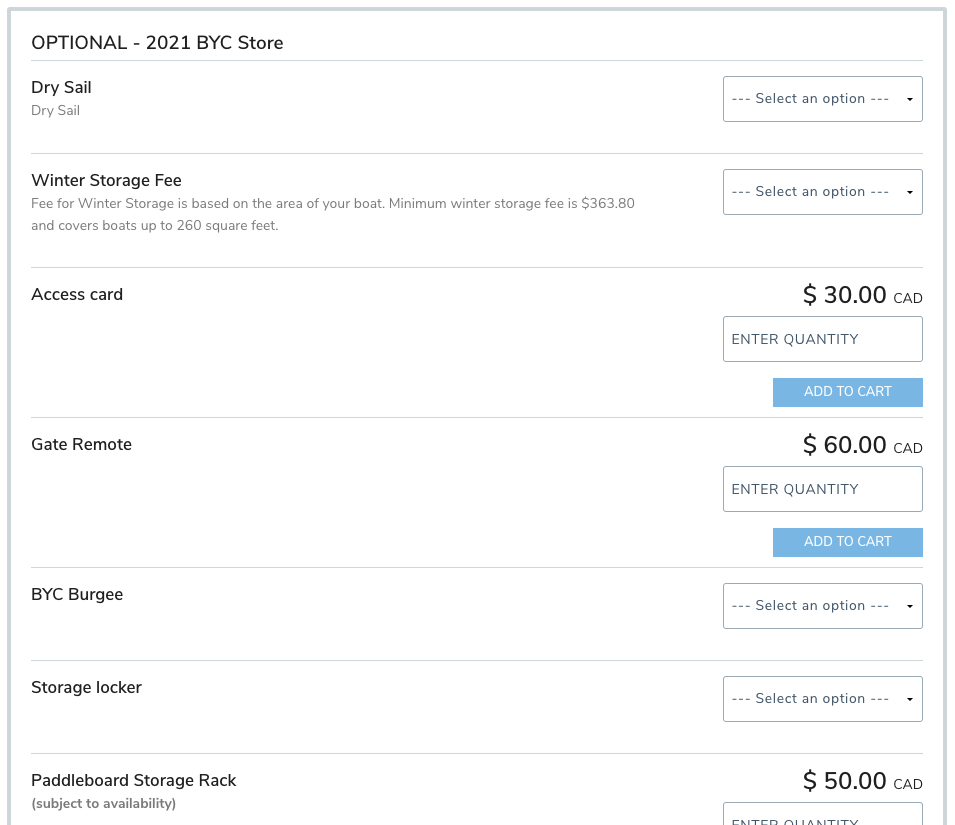Click the $30.00 Access card price
The image size is (955, 825).
click(845, 296)
